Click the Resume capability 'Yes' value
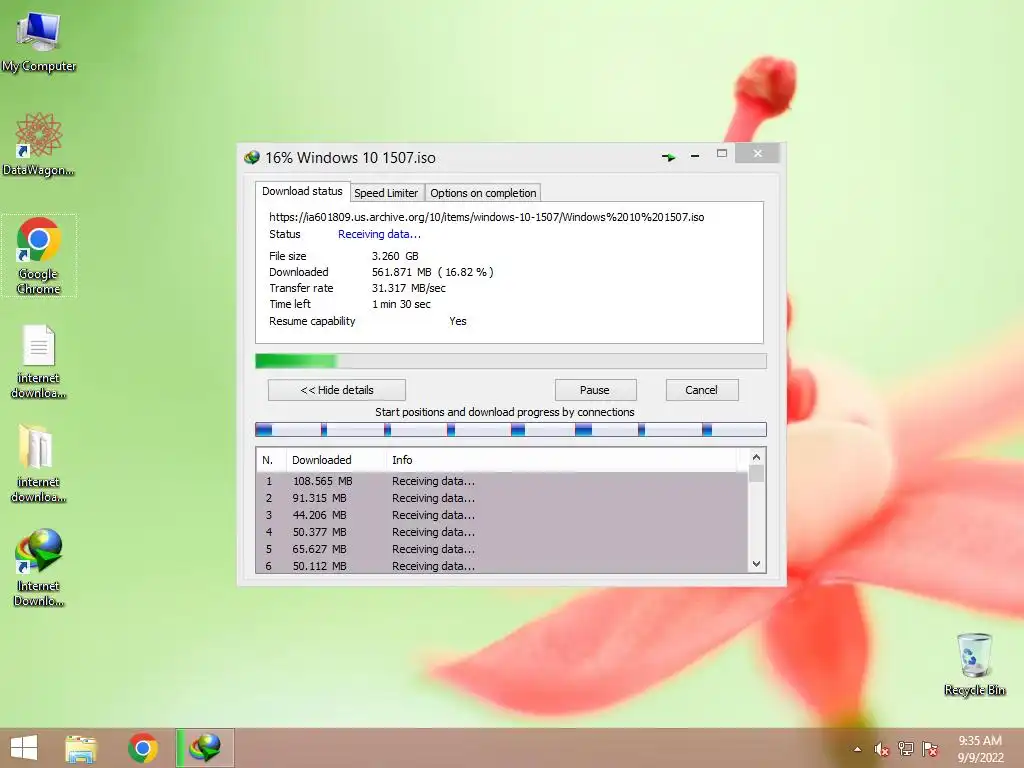 pos(458,321)
